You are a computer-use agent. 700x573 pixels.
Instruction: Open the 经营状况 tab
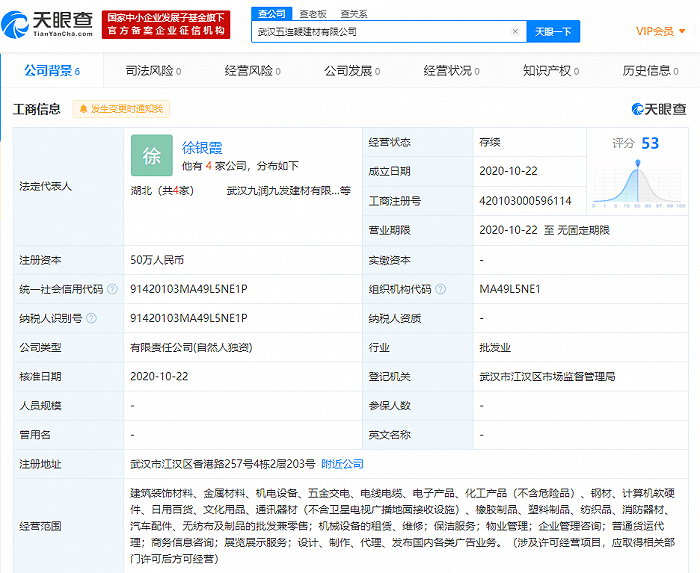pyautogui.click(x=451, y=71)
